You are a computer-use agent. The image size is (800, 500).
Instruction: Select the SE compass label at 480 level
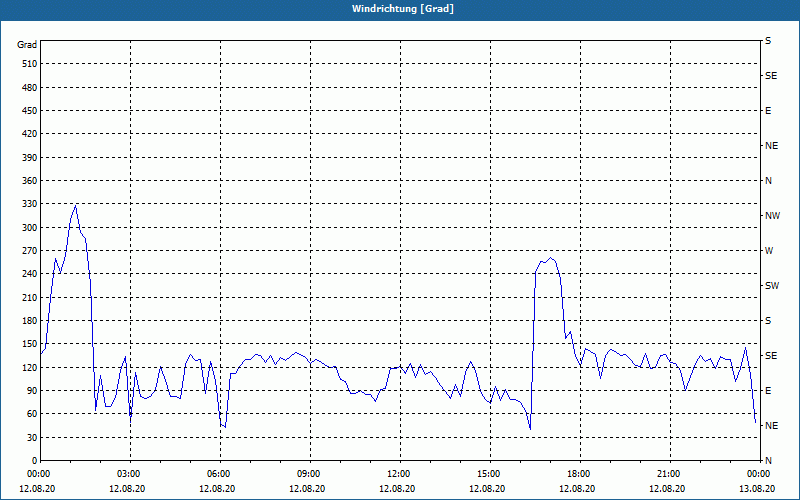tap(771, 76)
